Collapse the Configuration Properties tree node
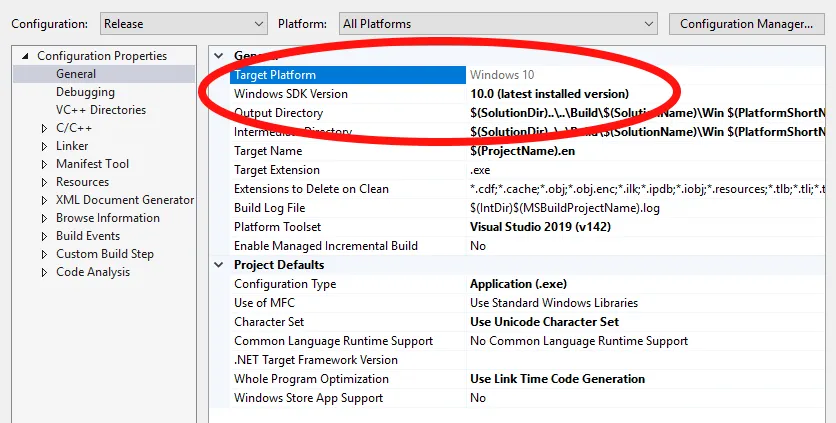Screen dimensions: 836x423 coord(25,56)
